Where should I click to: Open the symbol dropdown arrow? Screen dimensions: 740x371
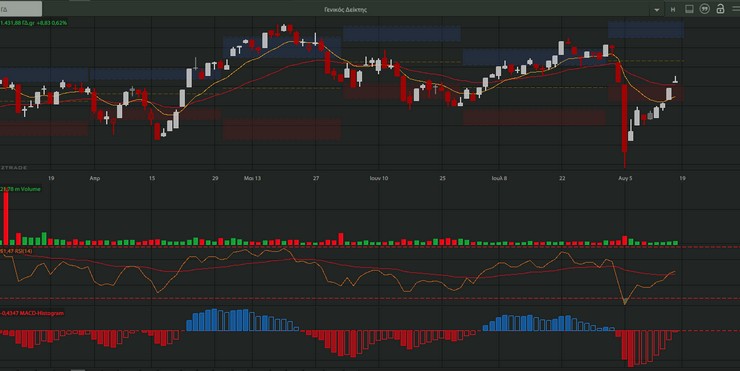(656, 9)
